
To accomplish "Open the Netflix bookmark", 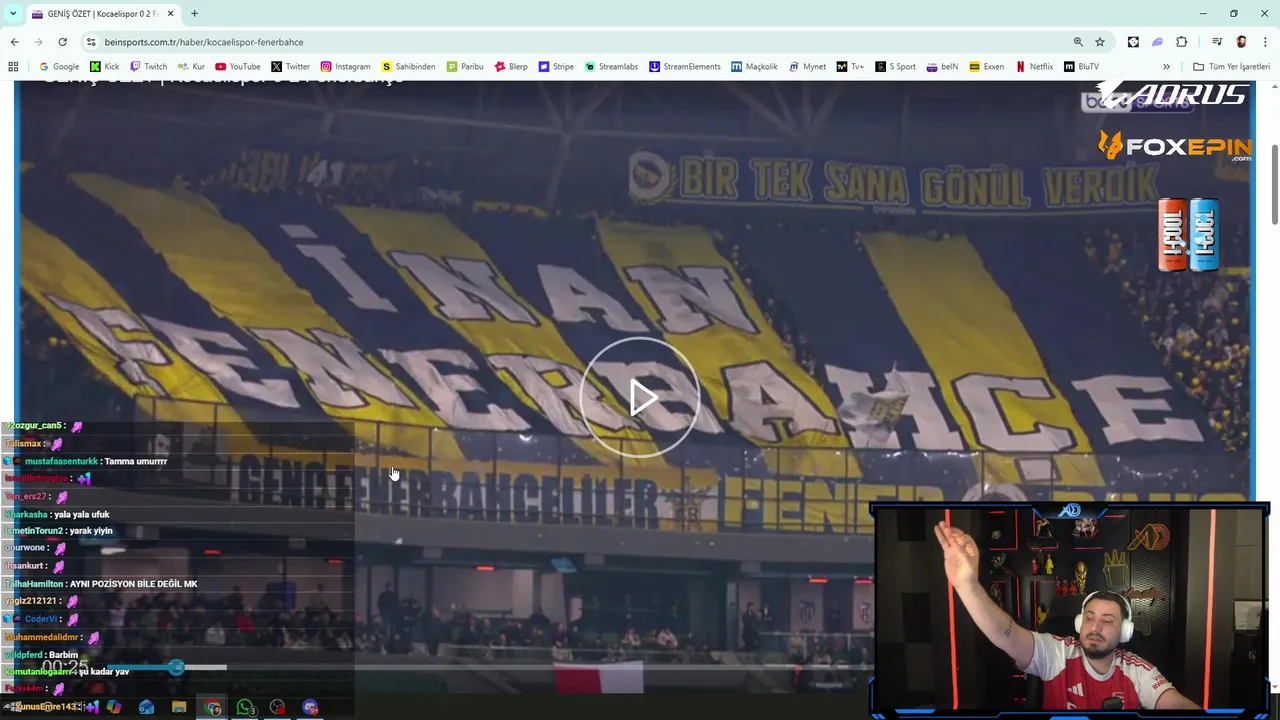I will 1034,67.
